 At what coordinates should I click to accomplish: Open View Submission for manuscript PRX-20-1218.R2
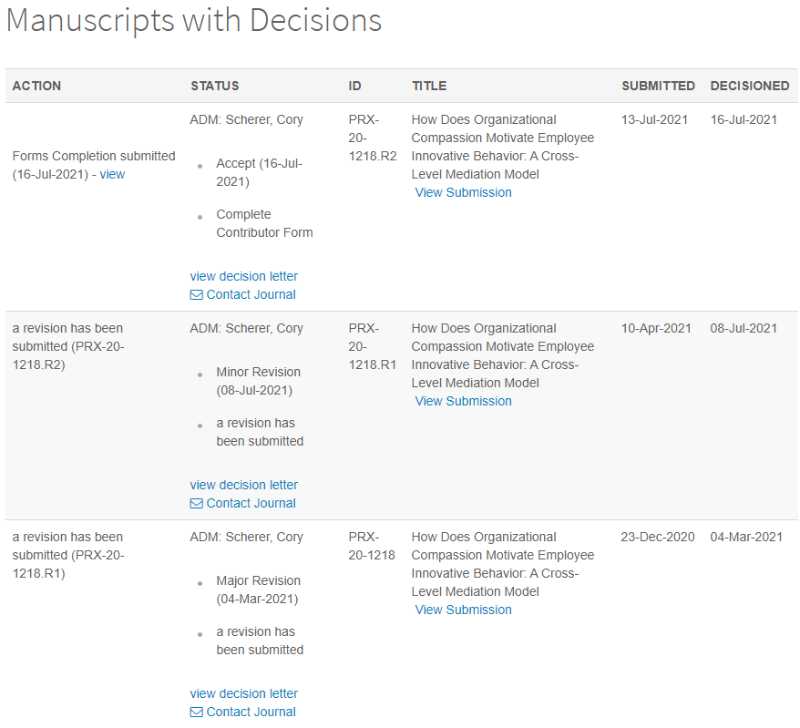pyautogui.click(x=463, y=193)
